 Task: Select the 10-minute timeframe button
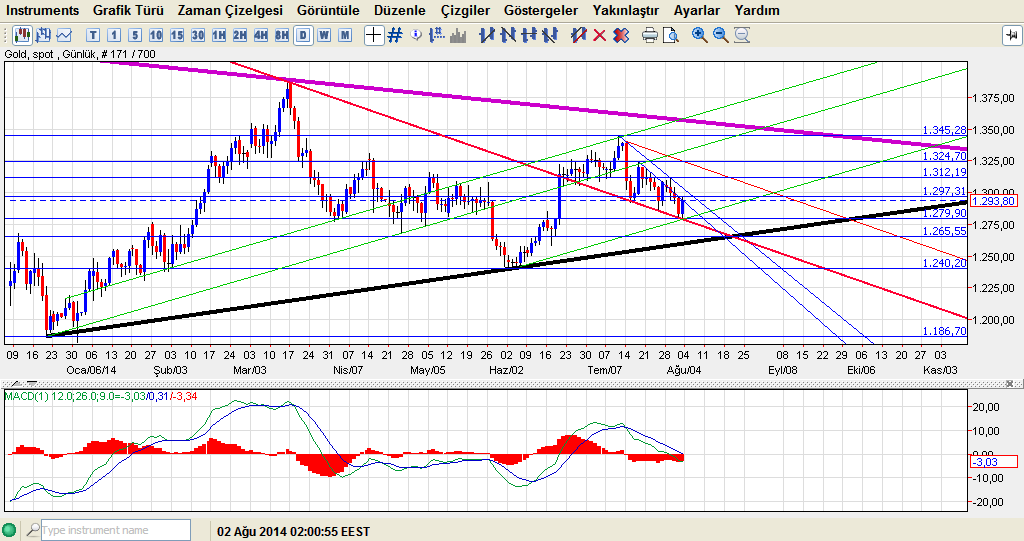[x=155, y=35]
